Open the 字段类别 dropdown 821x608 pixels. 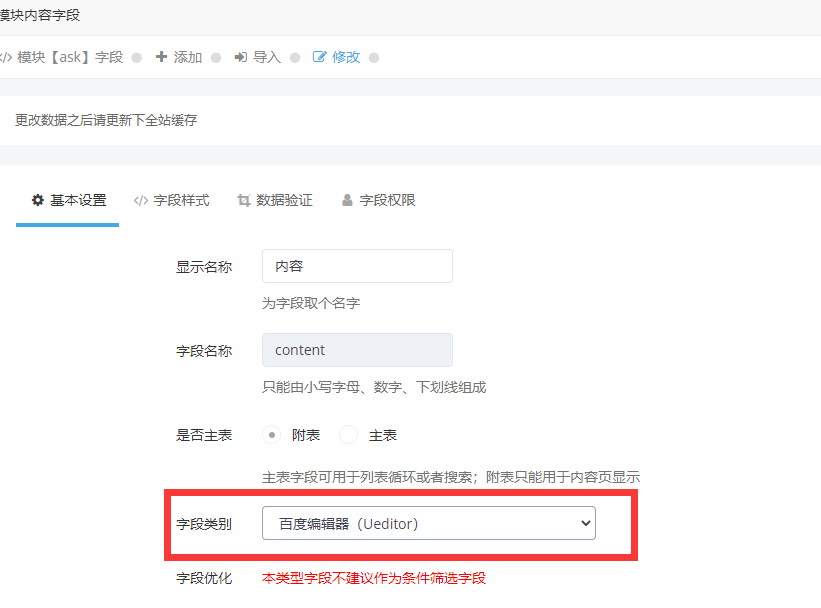tap(429, 523)
